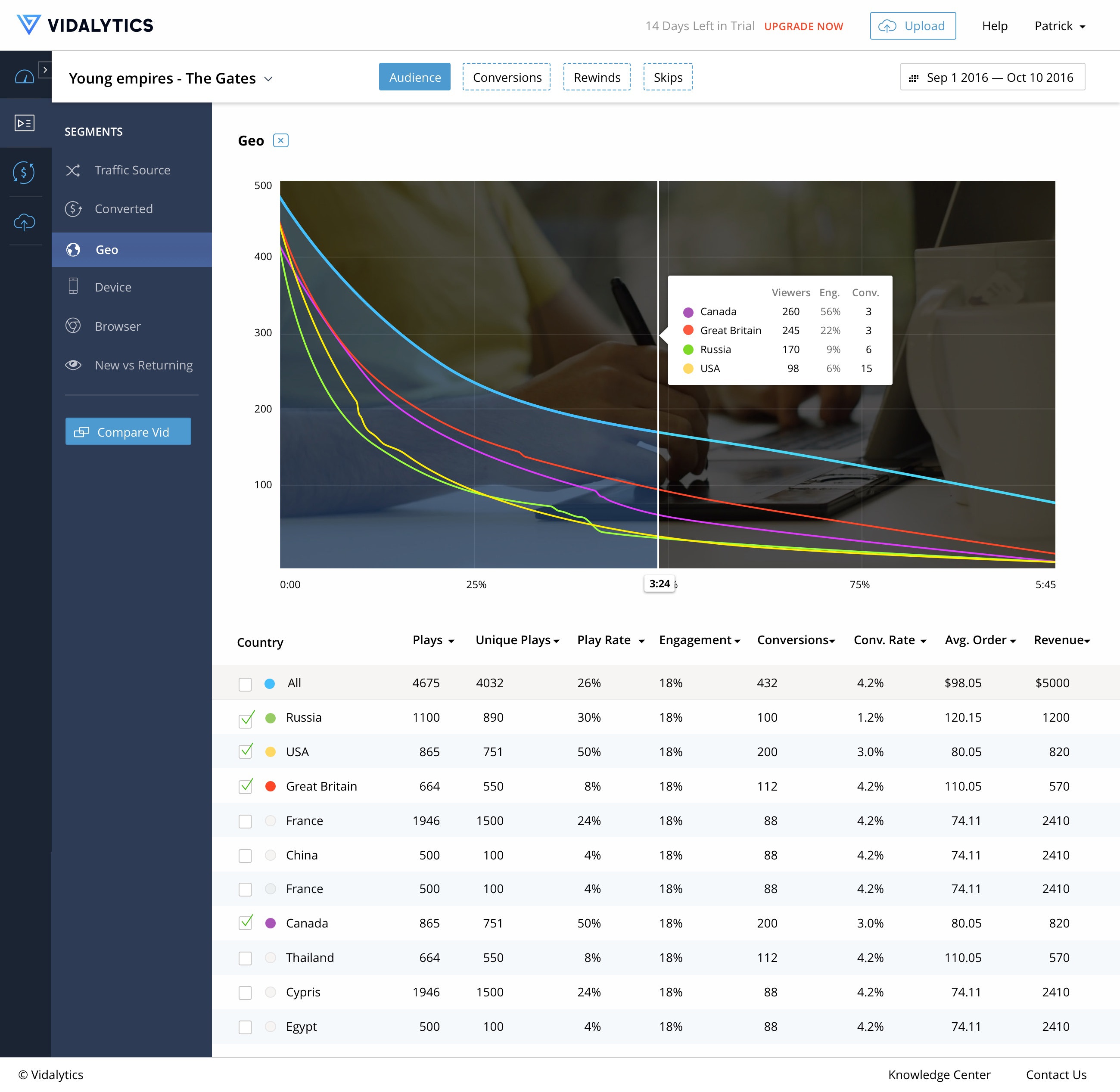
Task: Click the cloud upload icon in left rail
Action: [24, 222]
